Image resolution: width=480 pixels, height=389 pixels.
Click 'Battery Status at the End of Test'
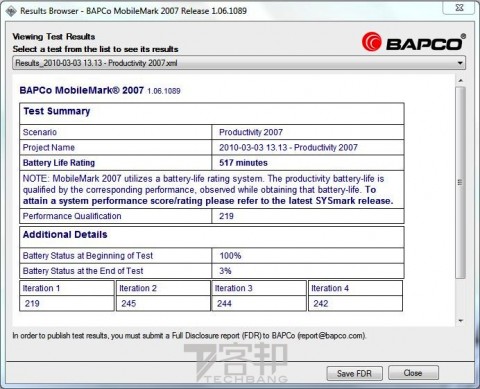pos(83,271)
